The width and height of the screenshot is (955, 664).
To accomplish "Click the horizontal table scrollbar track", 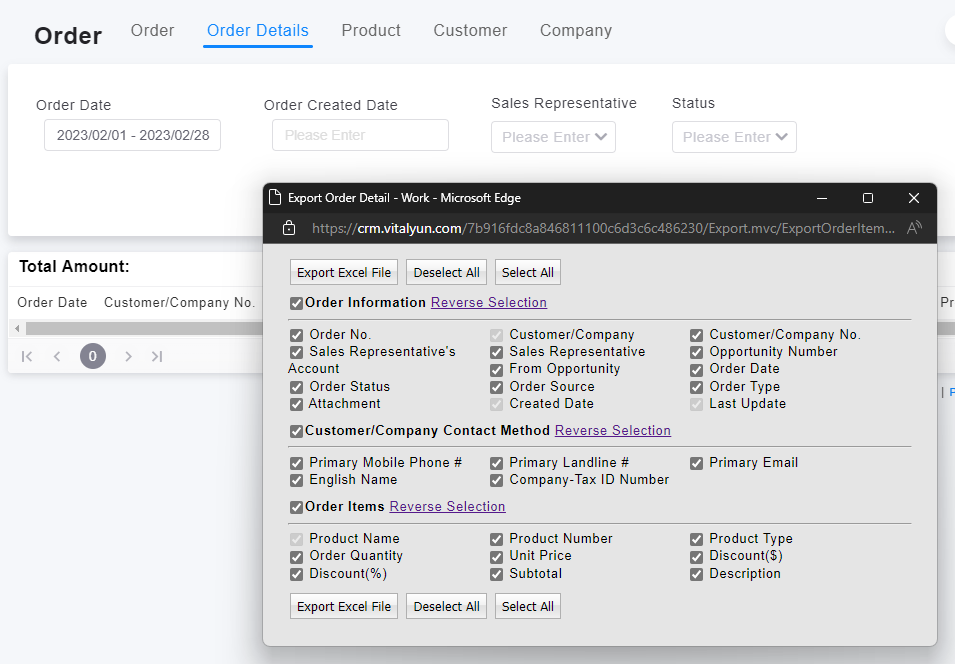I will 144,329.
